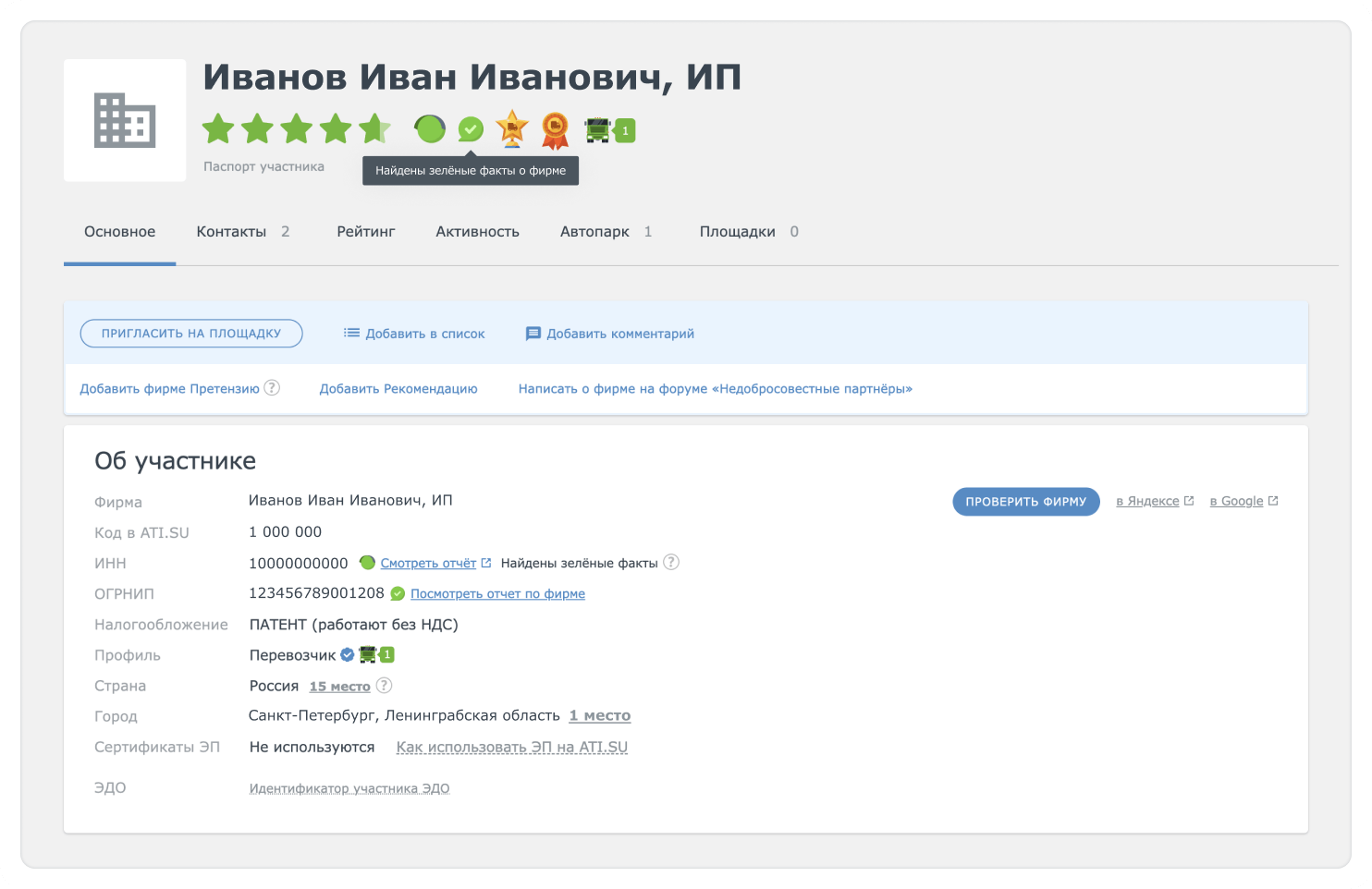Image resolution: width=1372 pixels, height=889 pixels.
Task: Click Добавить комментарий link
Action: 610,334
